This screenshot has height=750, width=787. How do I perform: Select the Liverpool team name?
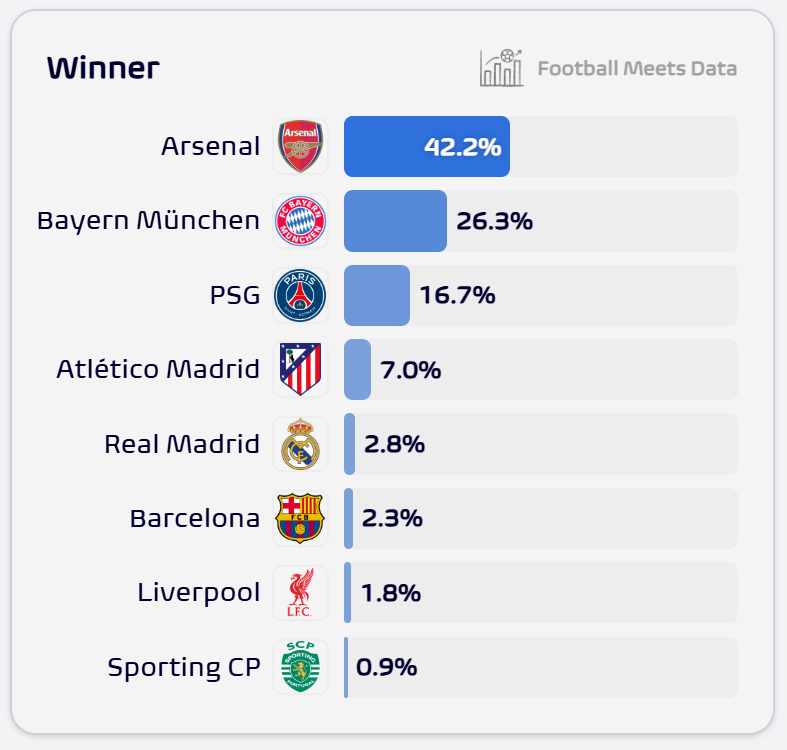pyautogui.click(x=199, y=593)
